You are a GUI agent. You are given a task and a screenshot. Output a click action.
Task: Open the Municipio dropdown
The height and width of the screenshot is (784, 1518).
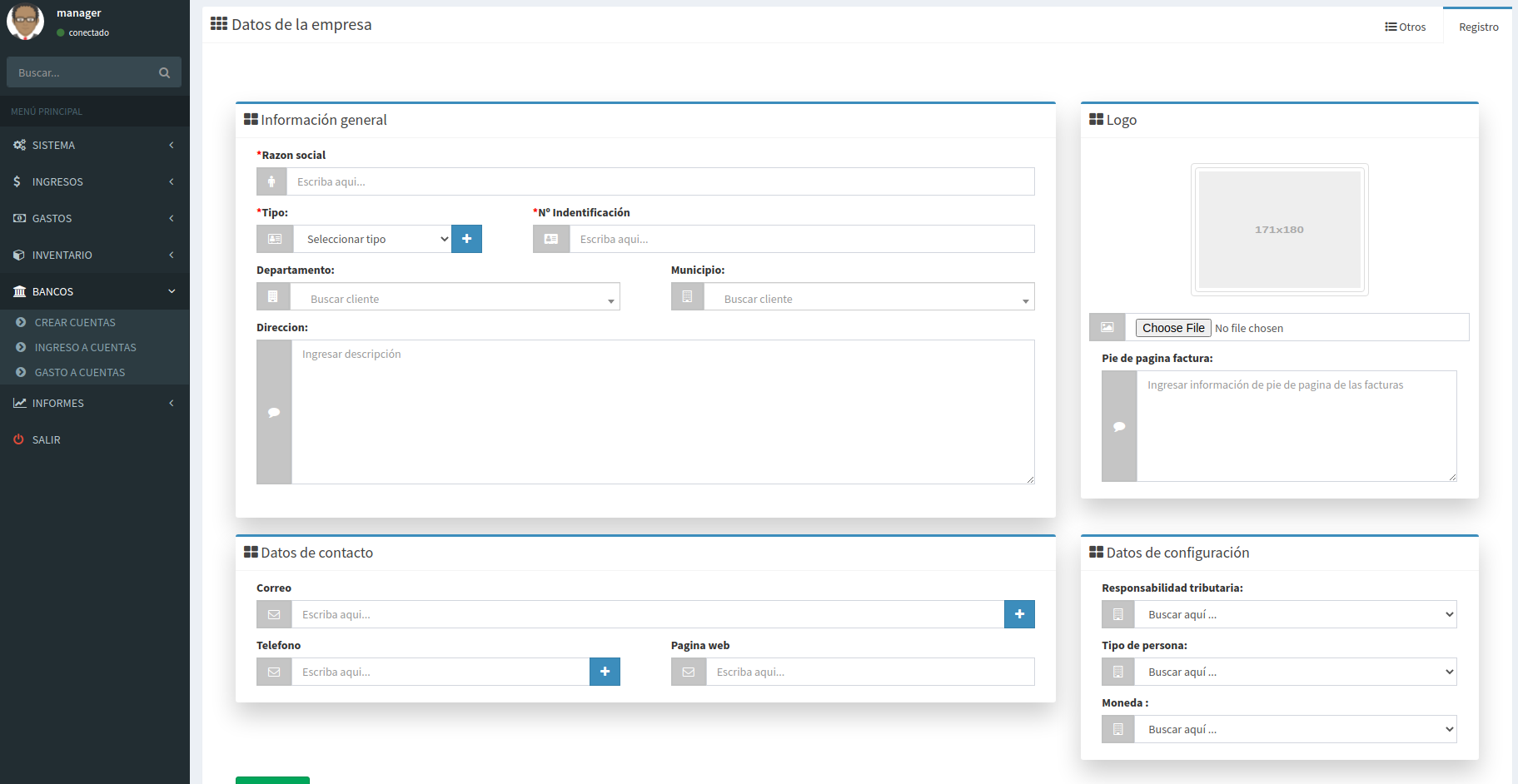(868, 299)
